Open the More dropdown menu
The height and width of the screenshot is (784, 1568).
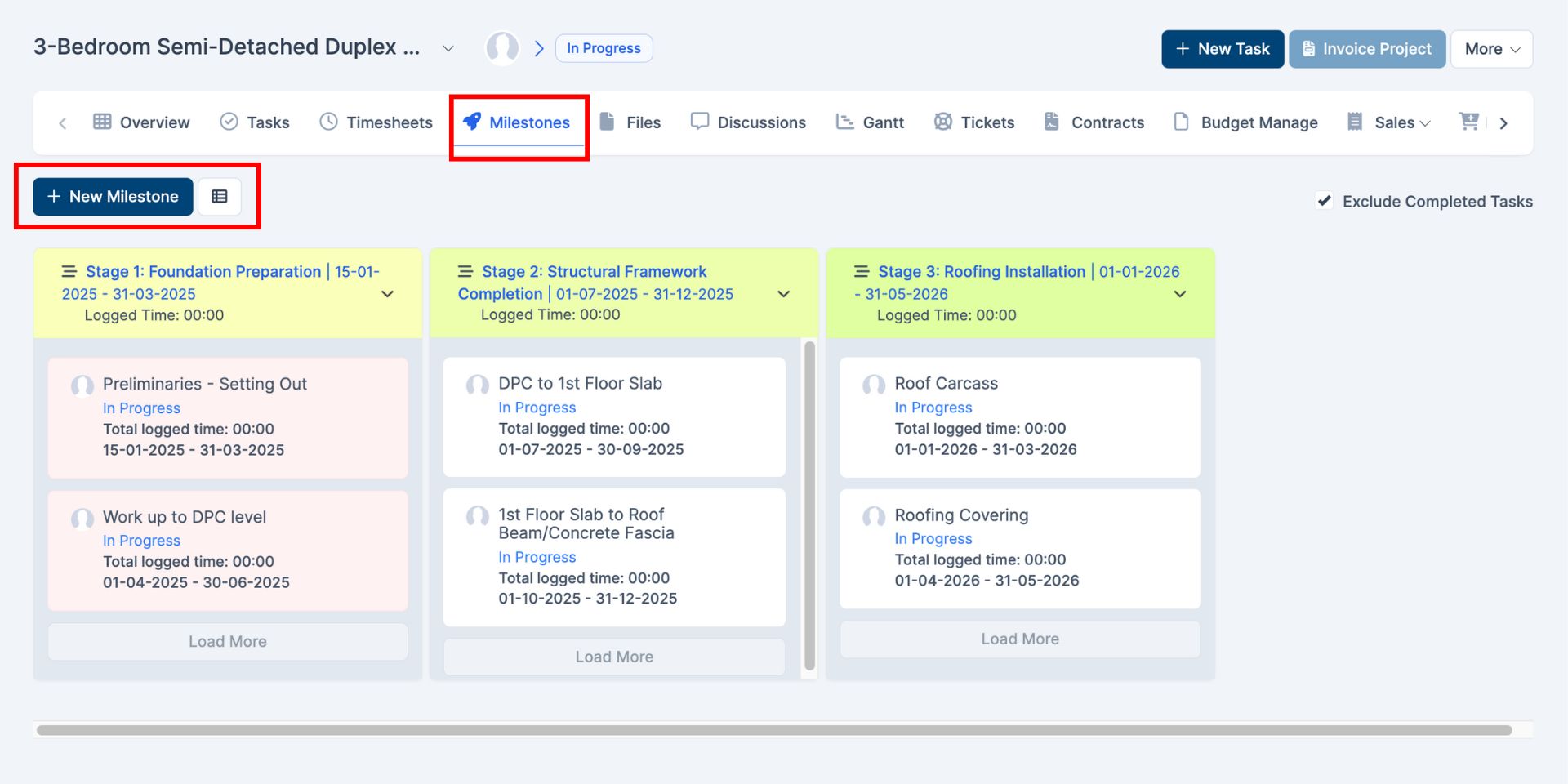click(1491, 49)
